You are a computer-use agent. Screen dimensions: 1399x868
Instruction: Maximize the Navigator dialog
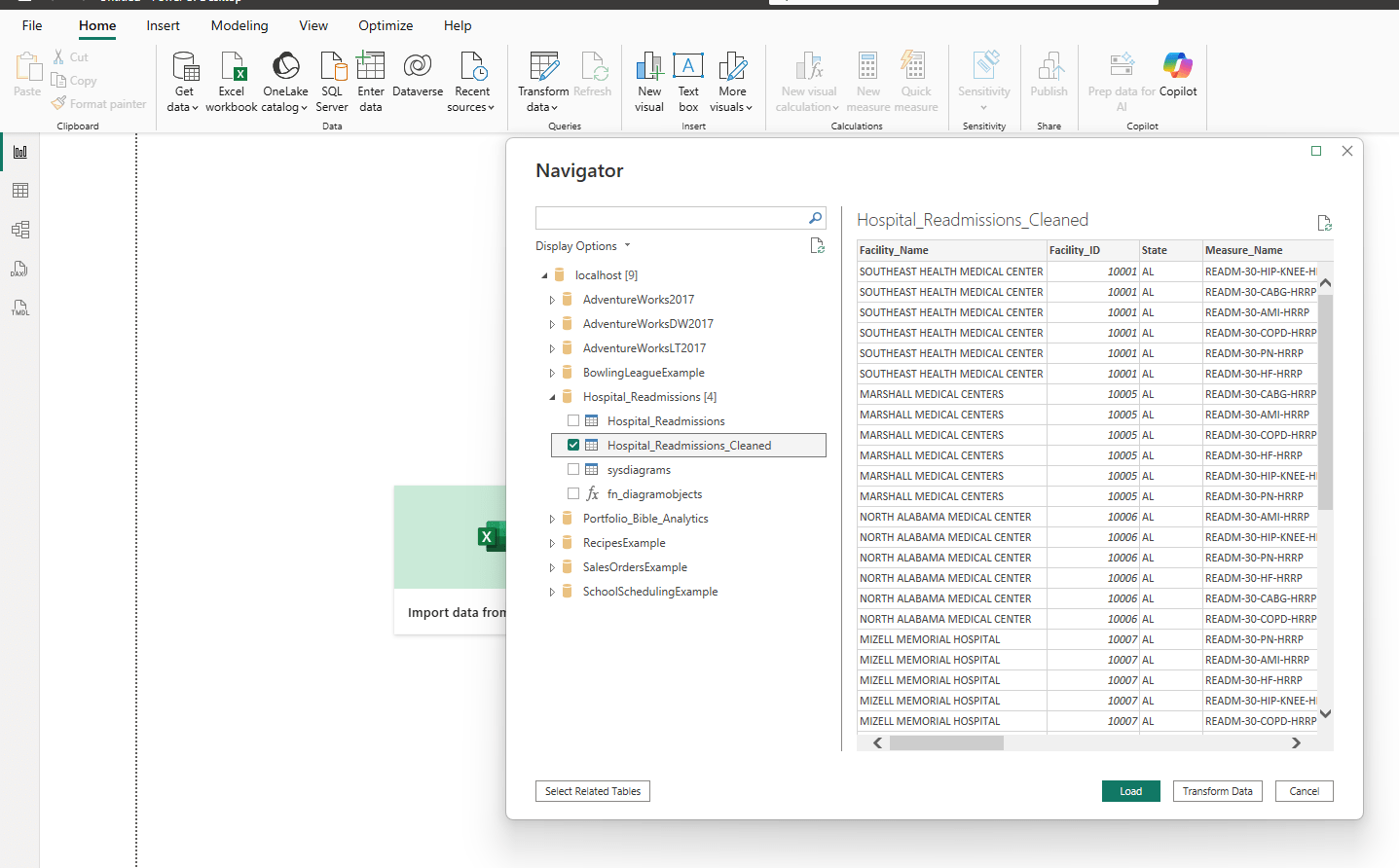(x=1316, y=151)
